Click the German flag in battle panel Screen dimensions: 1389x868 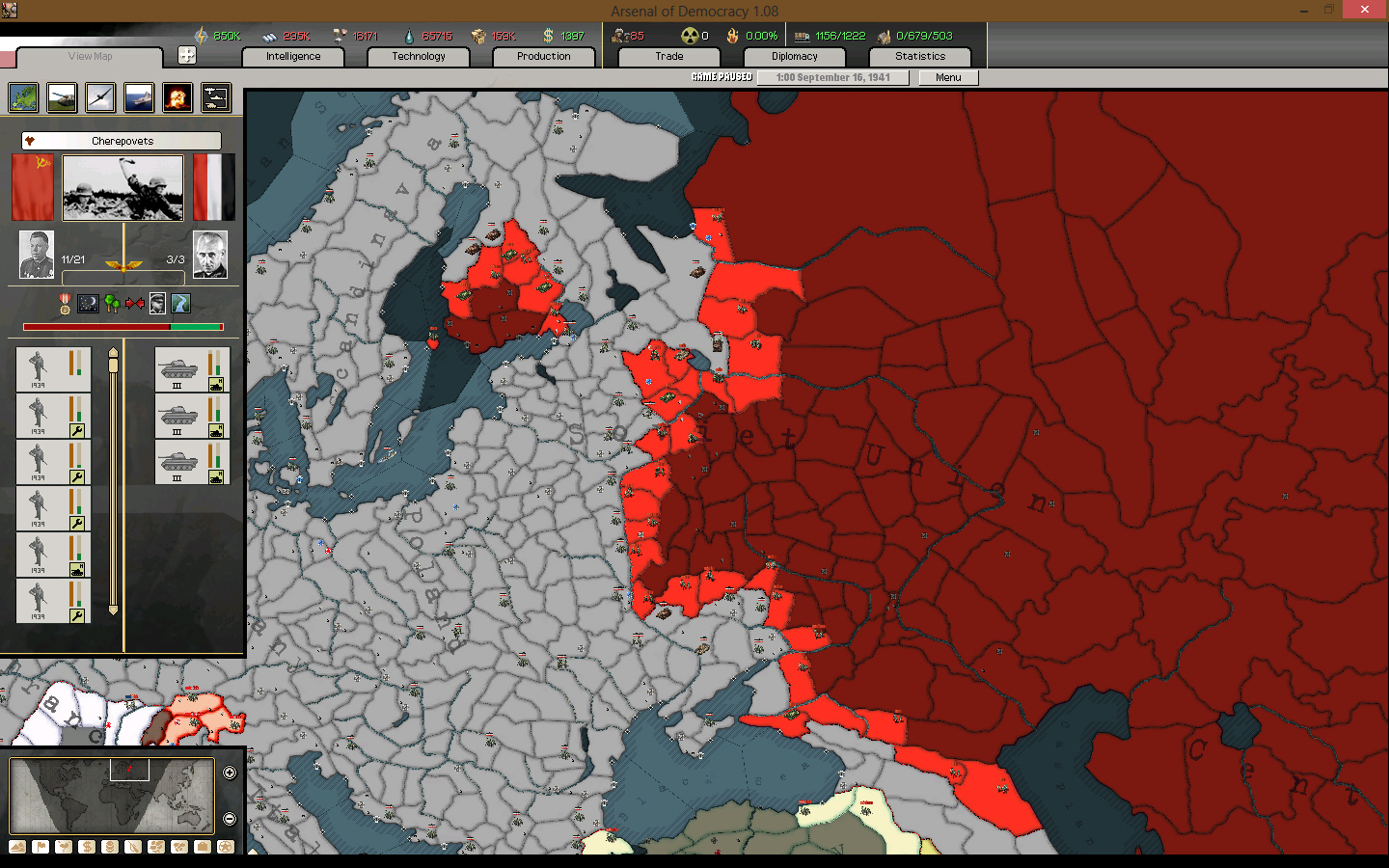213,188
